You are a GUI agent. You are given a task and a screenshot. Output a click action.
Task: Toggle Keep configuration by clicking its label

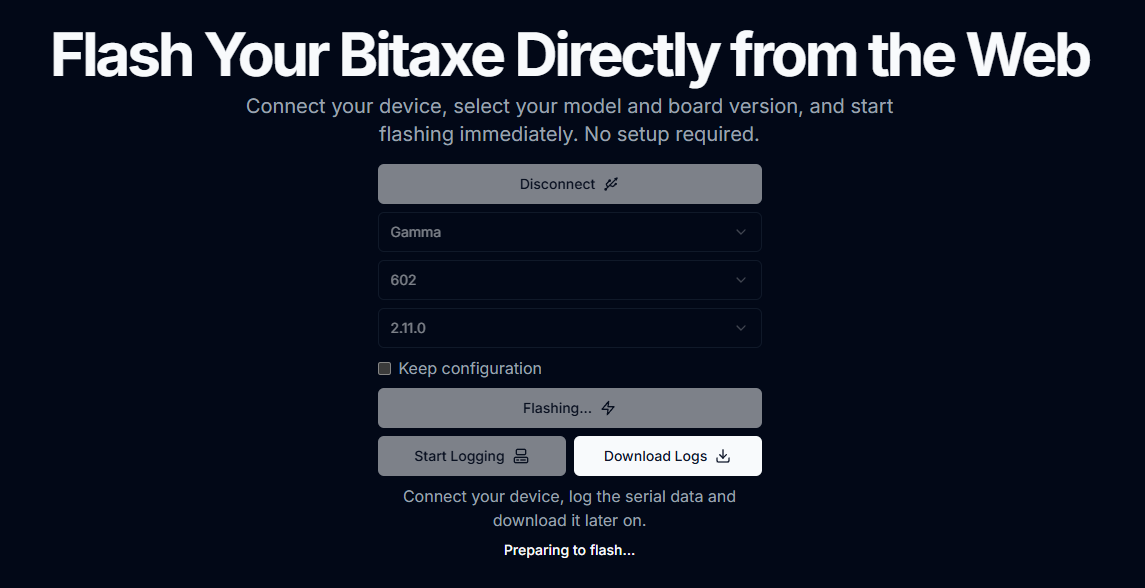pos(469,368)
